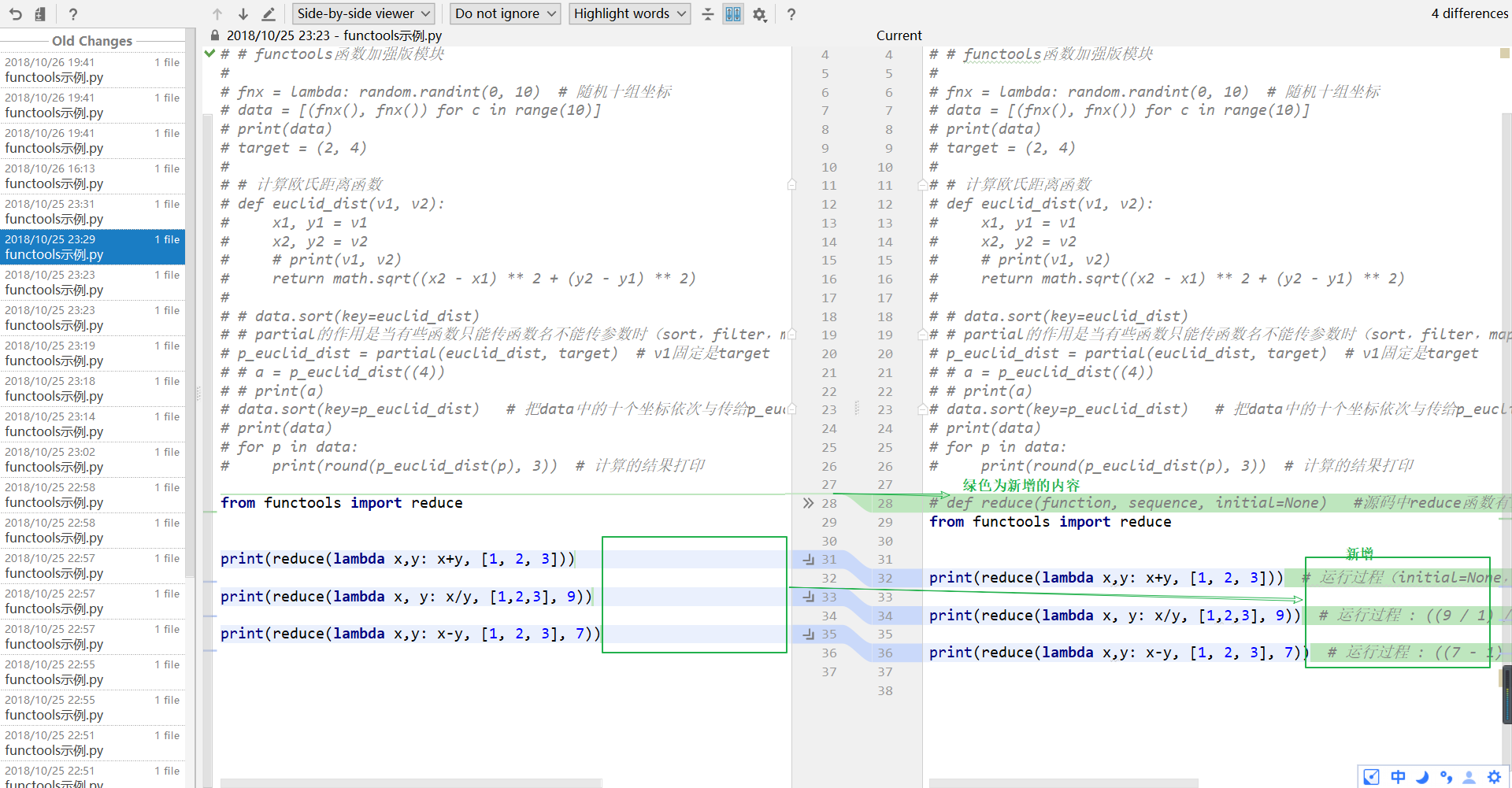Viewport: 1512px width, 788px height.
Task: Click the pencil edit icon in toolbar
Action: (x=269, y=13)
